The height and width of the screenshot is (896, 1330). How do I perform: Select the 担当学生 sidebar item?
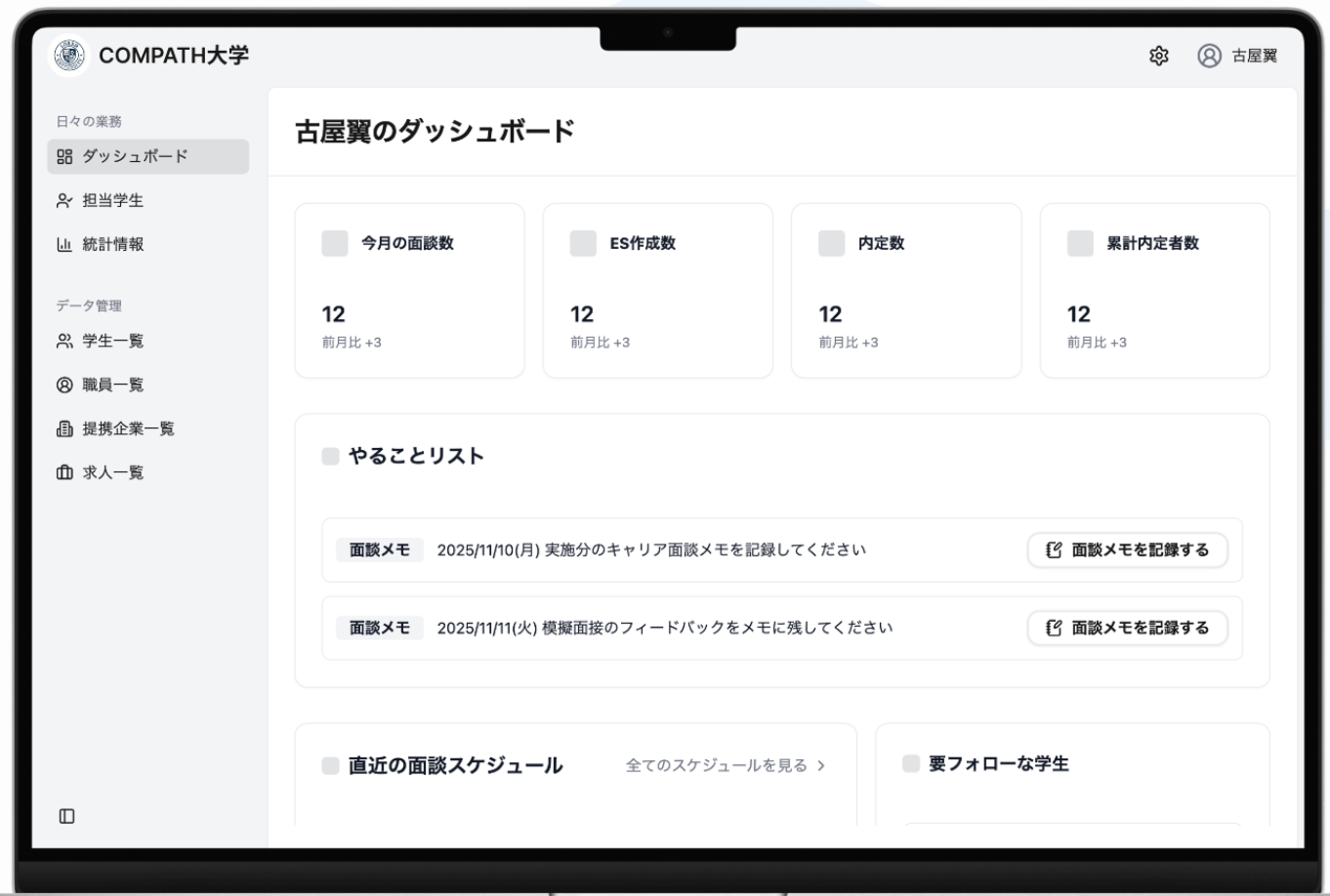pos(112,198)
